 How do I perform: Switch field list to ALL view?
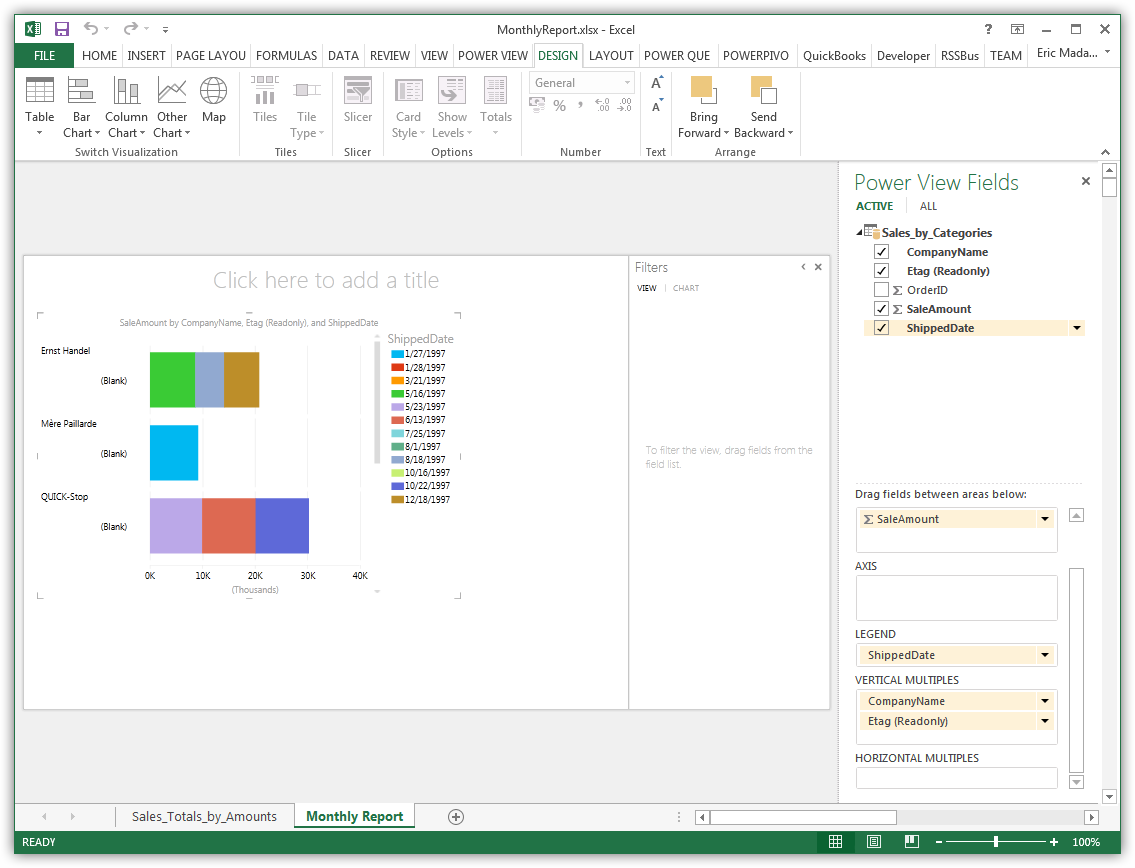click(928, 206)
